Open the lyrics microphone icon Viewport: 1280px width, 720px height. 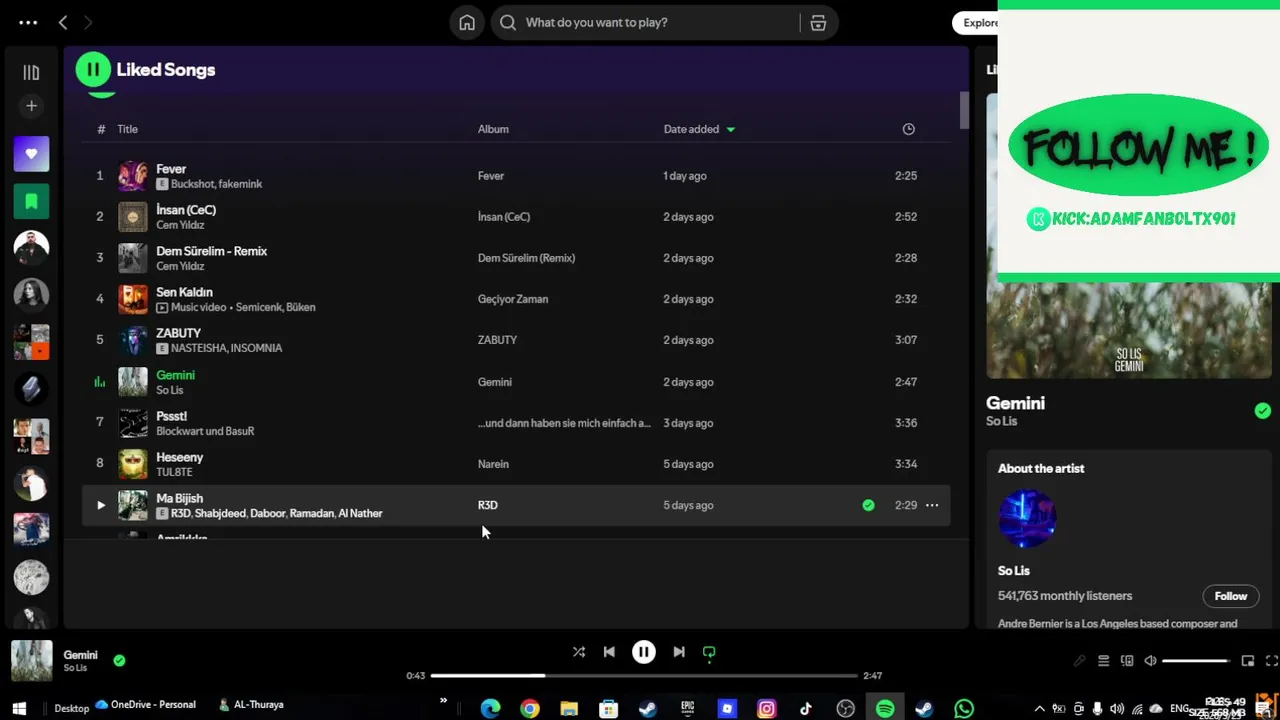coord(1079,661)
